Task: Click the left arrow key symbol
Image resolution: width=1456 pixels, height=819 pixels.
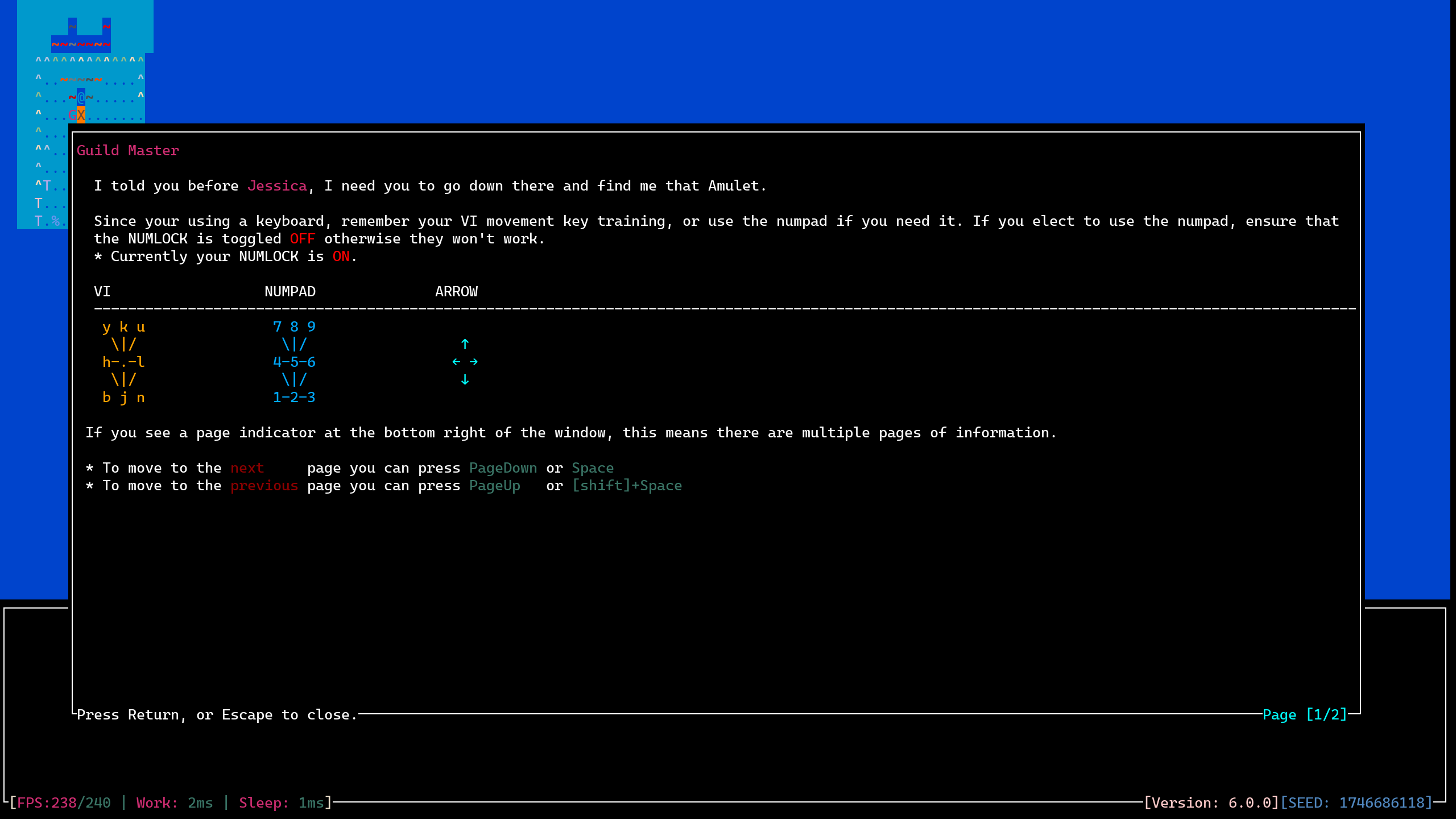Action: pyautogui.click(x=456, y=362)
